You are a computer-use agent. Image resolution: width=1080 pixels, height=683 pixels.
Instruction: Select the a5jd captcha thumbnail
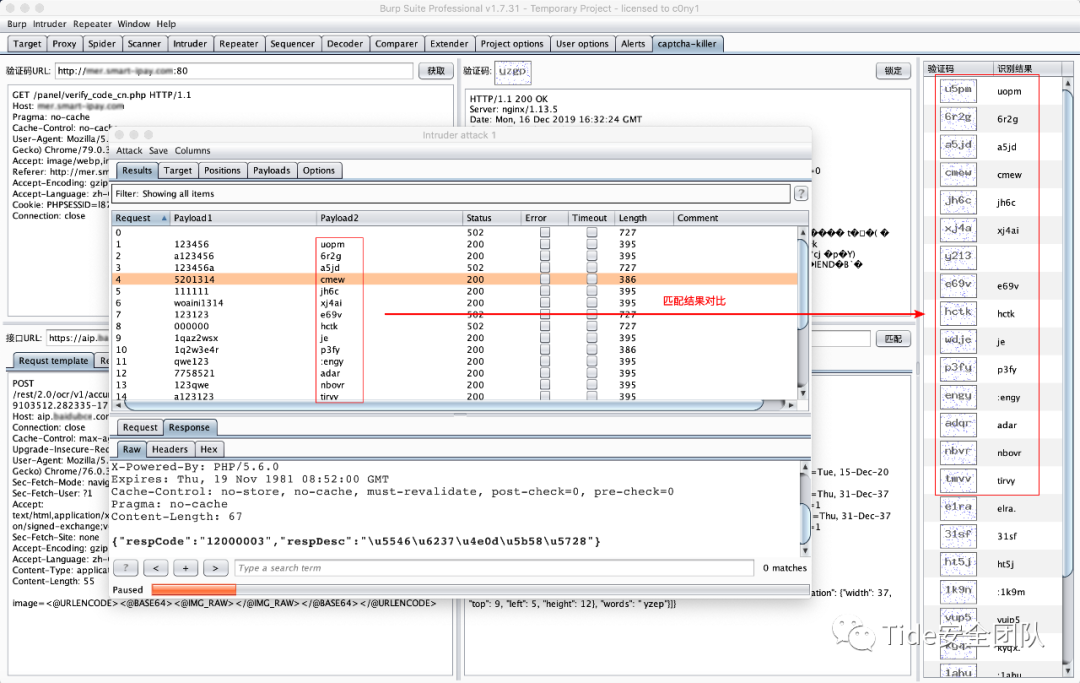pos(958,146)
